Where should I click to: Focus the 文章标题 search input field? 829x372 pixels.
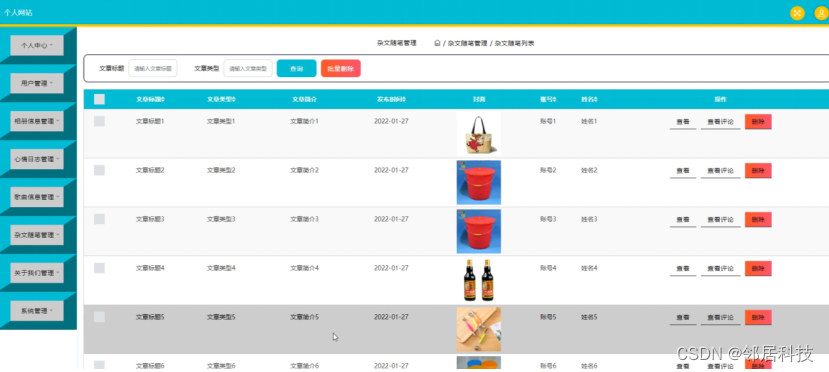point(153,69)
